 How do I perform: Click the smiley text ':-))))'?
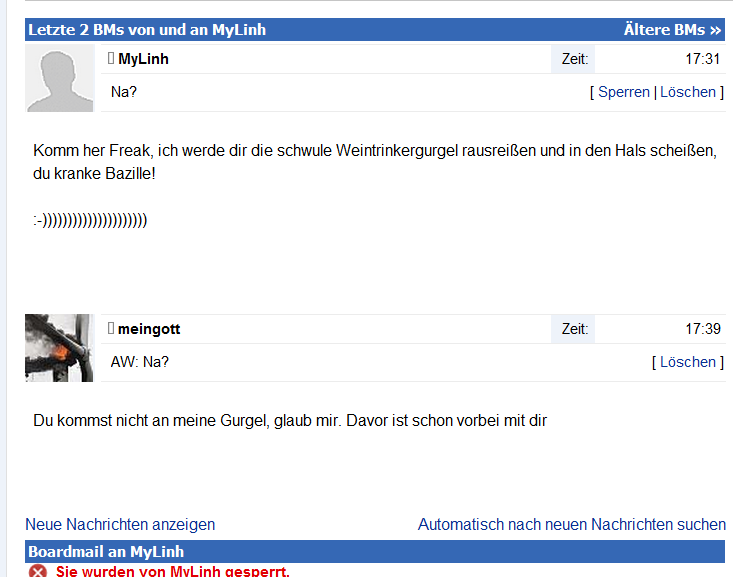(90, 220)
